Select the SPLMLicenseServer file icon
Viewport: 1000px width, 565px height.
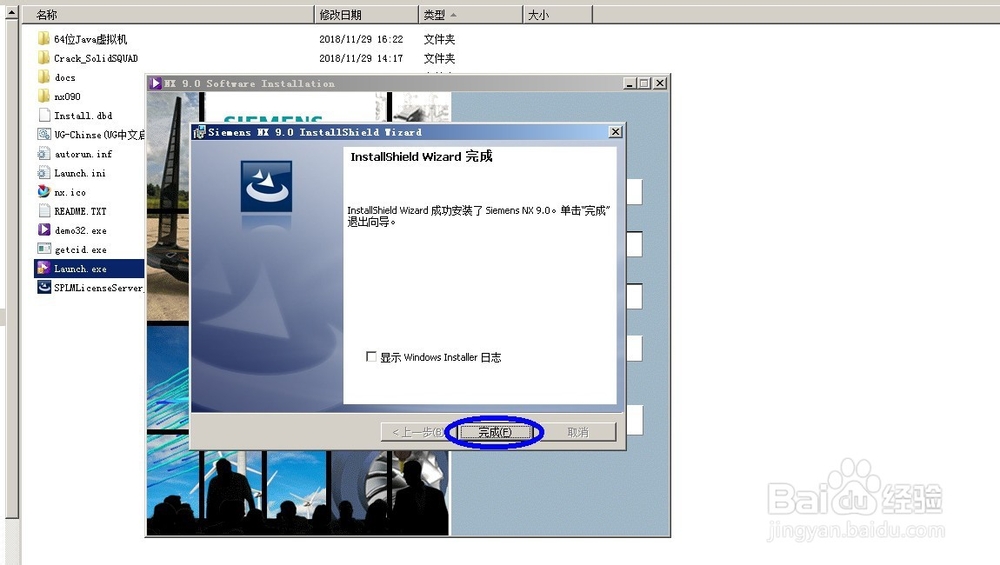pos(44,287)
